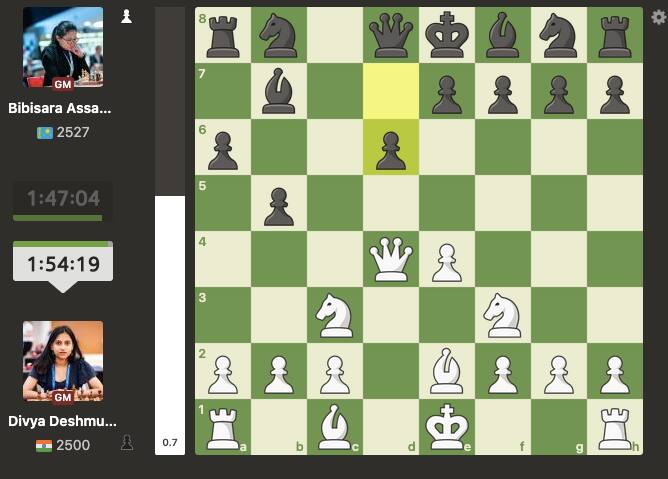The height and width of the screenshot is (479, 668).
Task: Click the empty e5 square
Action: (446, 203)
